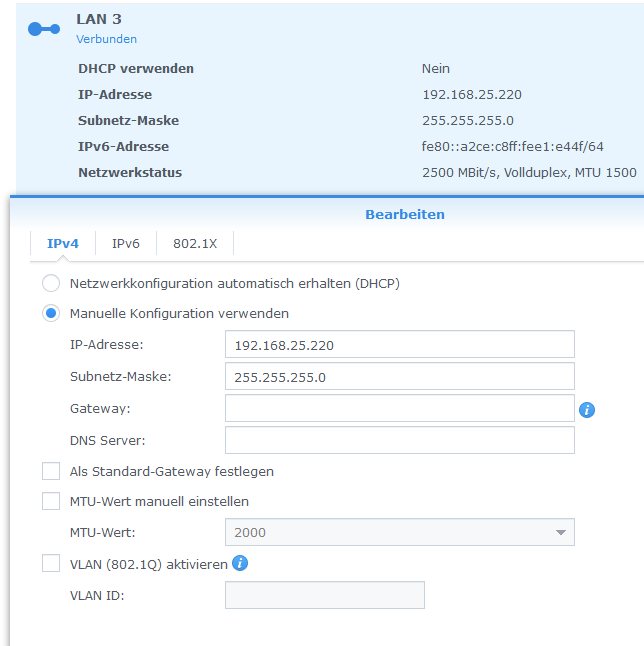
Task: Select automatic DHCP network configuration
Action: click(51, 283)
